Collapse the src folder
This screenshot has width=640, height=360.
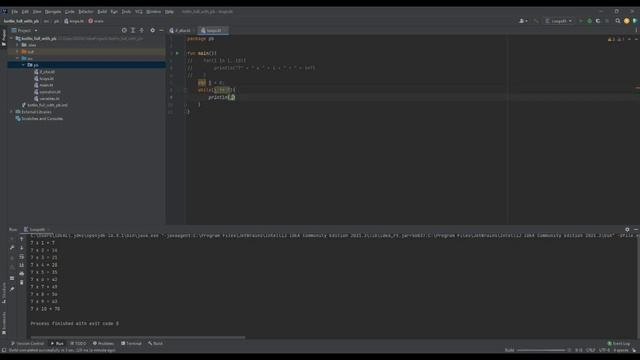pos(18,58)
